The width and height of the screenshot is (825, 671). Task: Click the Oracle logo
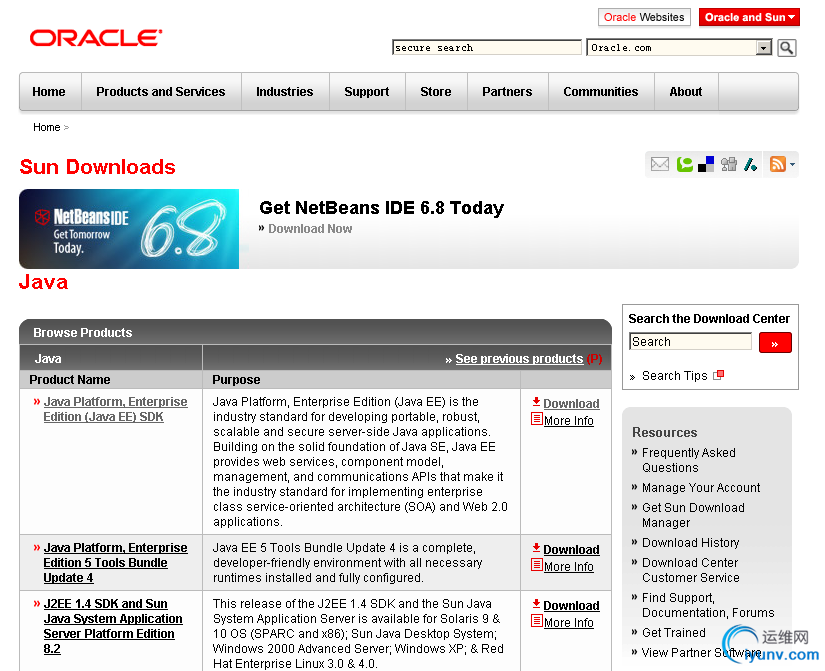tap(96, 38)
